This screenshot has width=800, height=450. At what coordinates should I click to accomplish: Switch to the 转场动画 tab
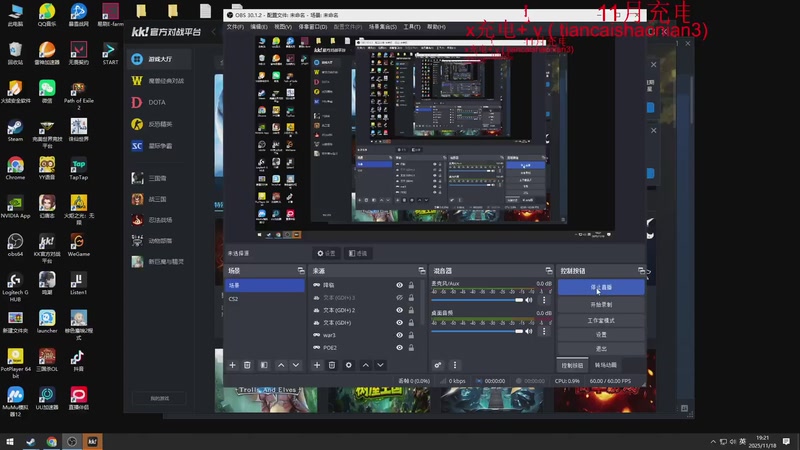tap(606, 365)
